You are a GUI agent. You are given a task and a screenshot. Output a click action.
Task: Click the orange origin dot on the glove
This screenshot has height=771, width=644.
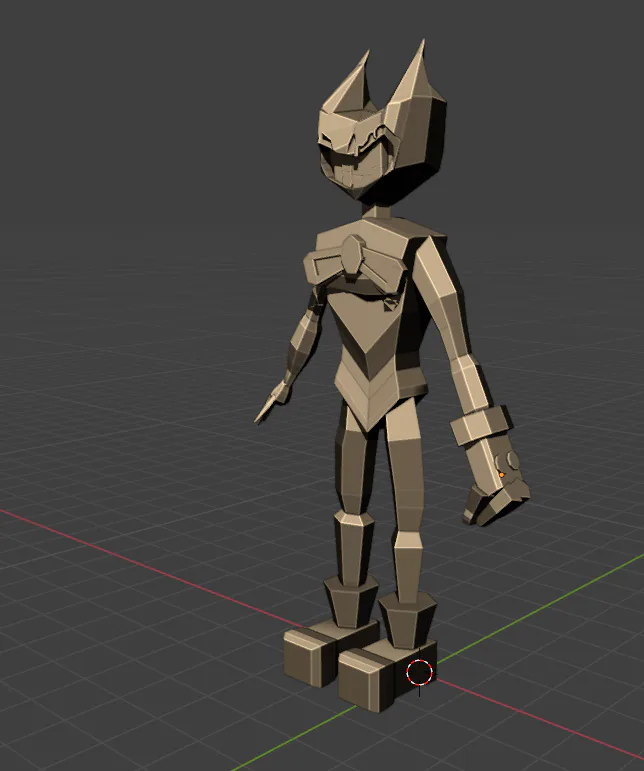pos(501,475)
